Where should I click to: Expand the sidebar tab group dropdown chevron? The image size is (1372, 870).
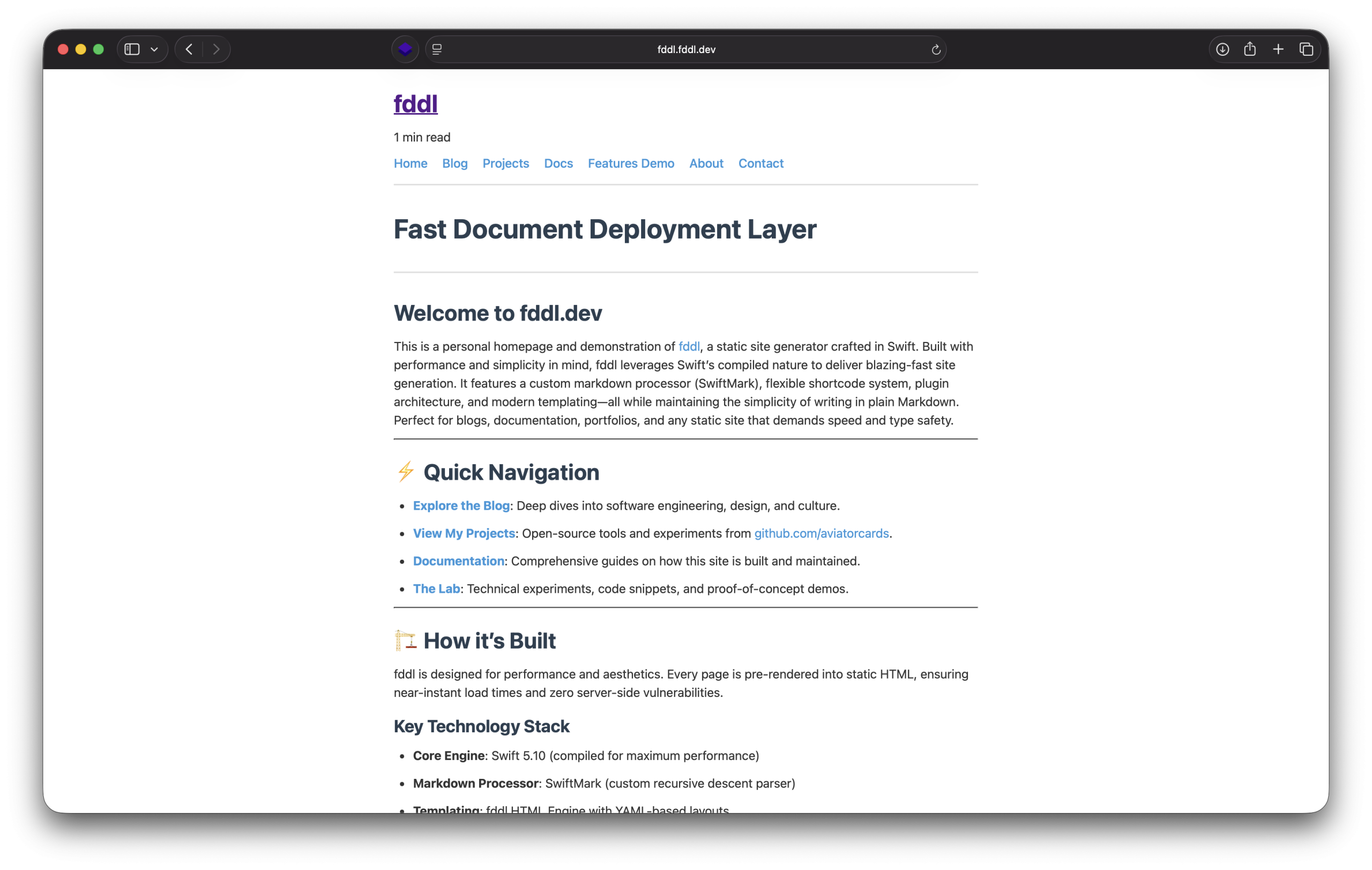tap(154, 49)
